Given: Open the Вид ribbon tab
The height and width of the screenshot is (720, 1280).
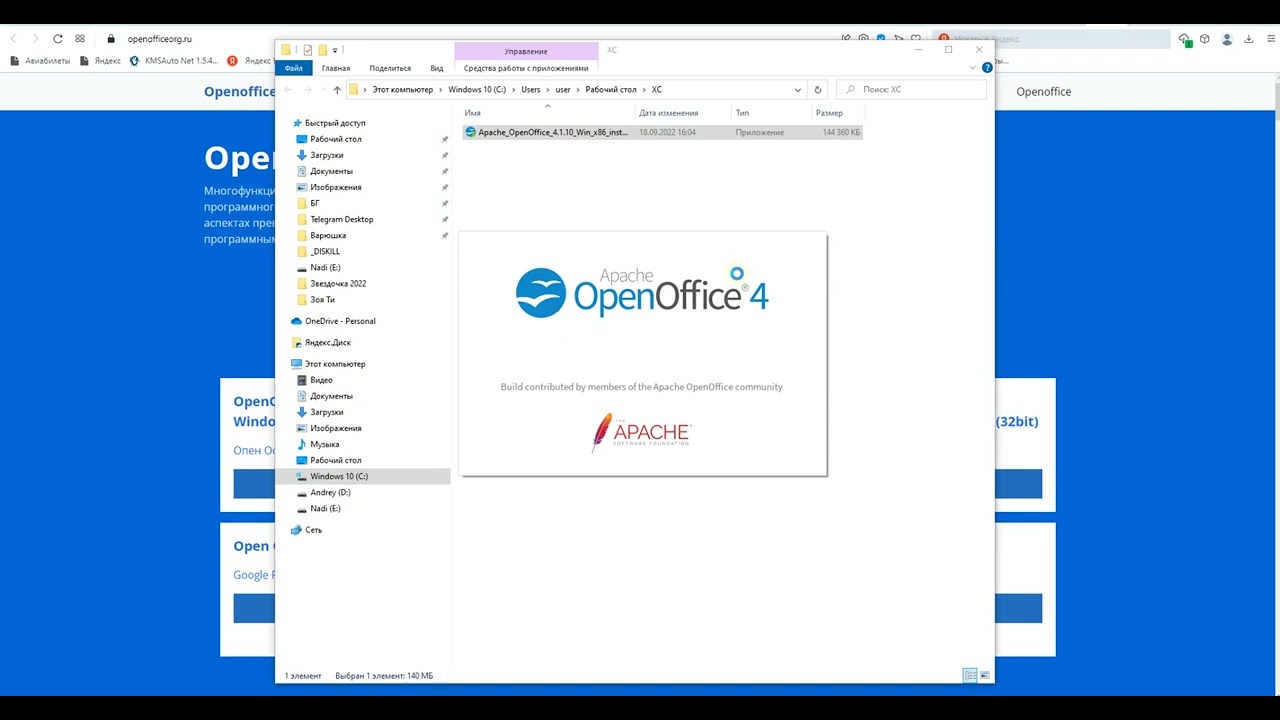Looking at the screenshot, I should 437,68.
